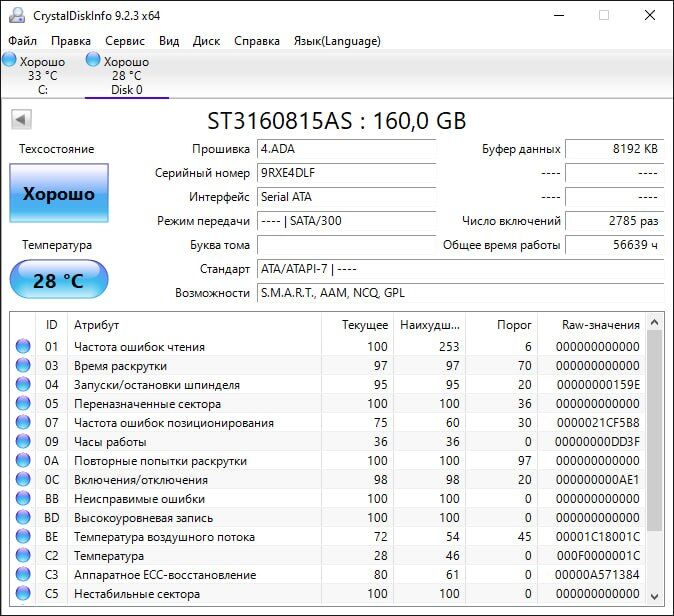Screen dimensions: 674x616
Task: Click the back arrow next to disk name
Action: [20, 120]
